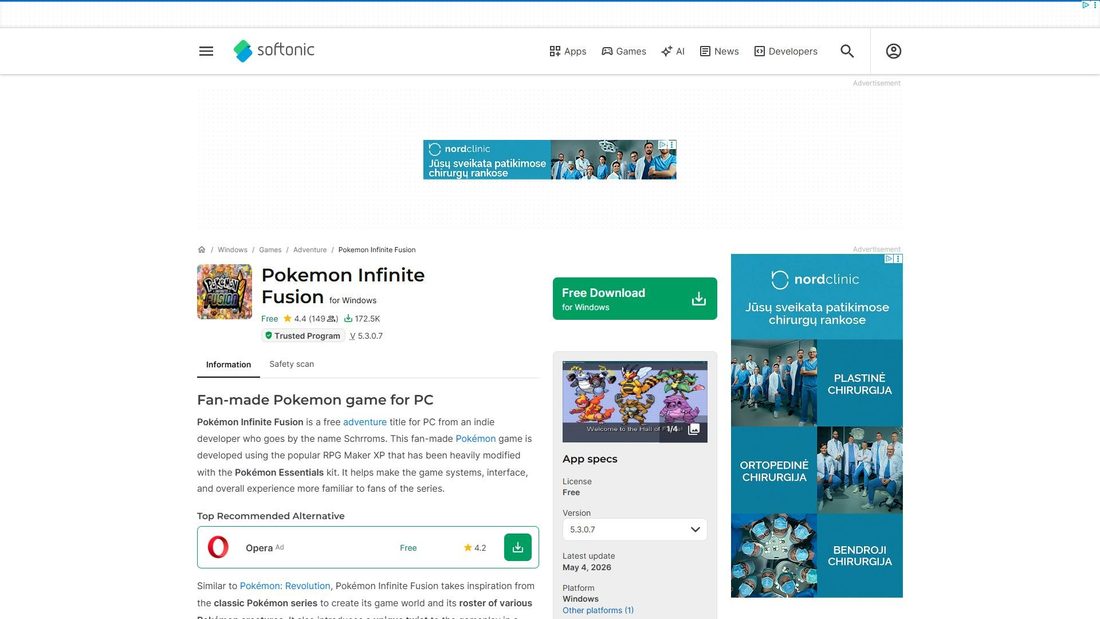Click the Trusted Program badge

click(302, 336)
